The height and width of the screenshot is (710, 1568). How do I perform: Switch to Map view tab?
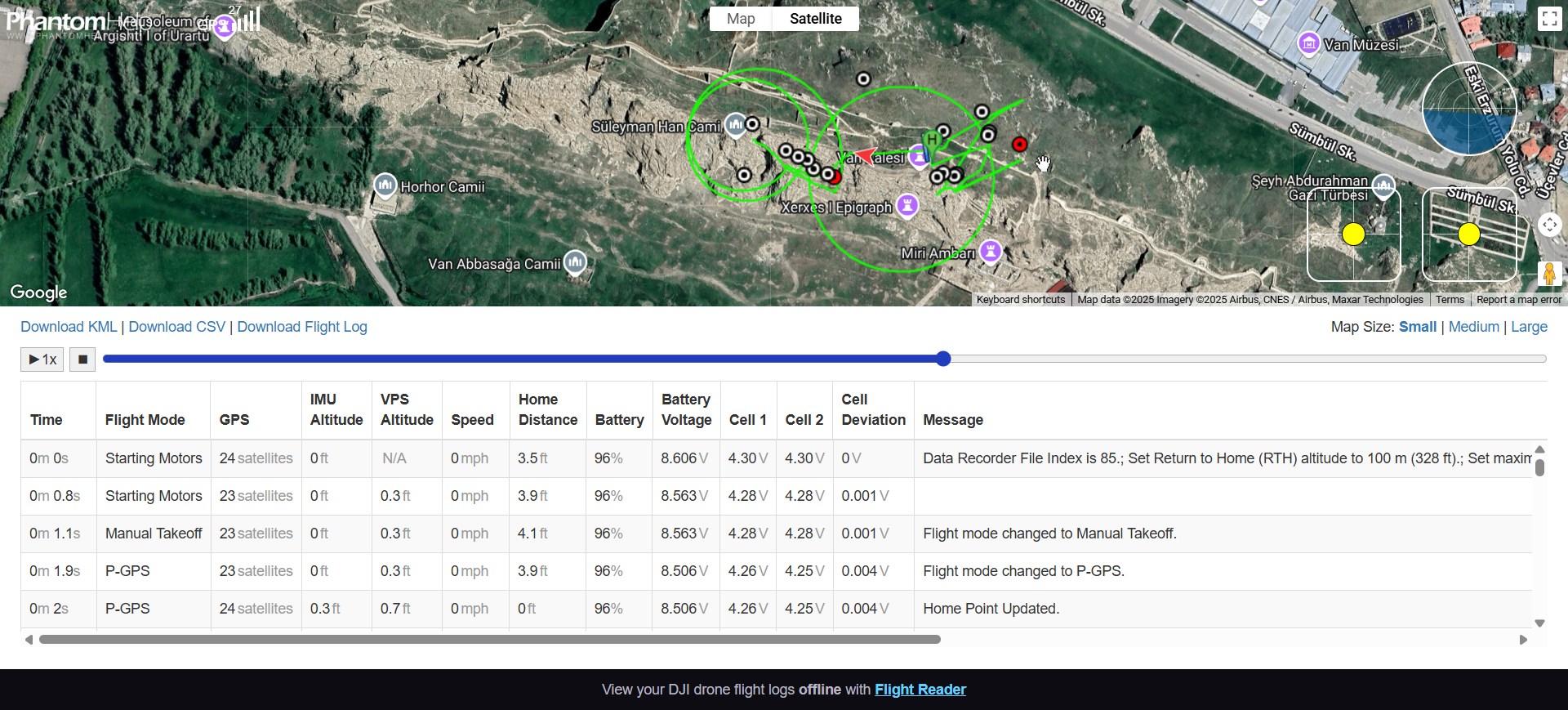click(741, 19)
